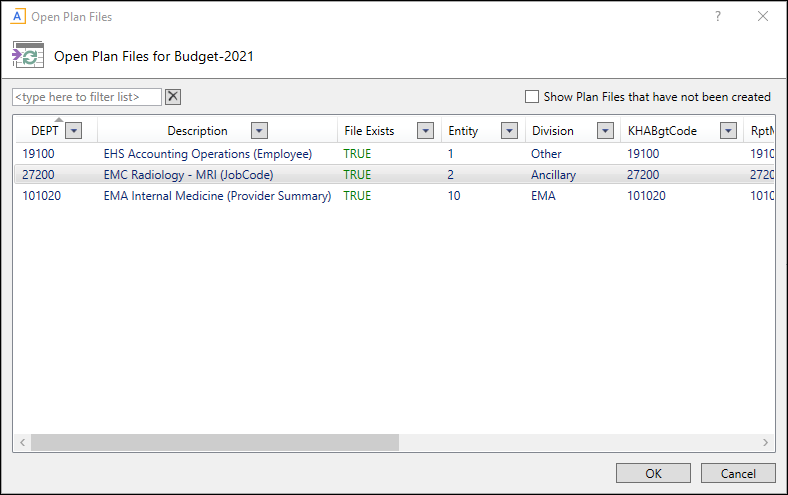Sort by the KHABgtCode column header
788x495 pixels.
pos(661,131)
